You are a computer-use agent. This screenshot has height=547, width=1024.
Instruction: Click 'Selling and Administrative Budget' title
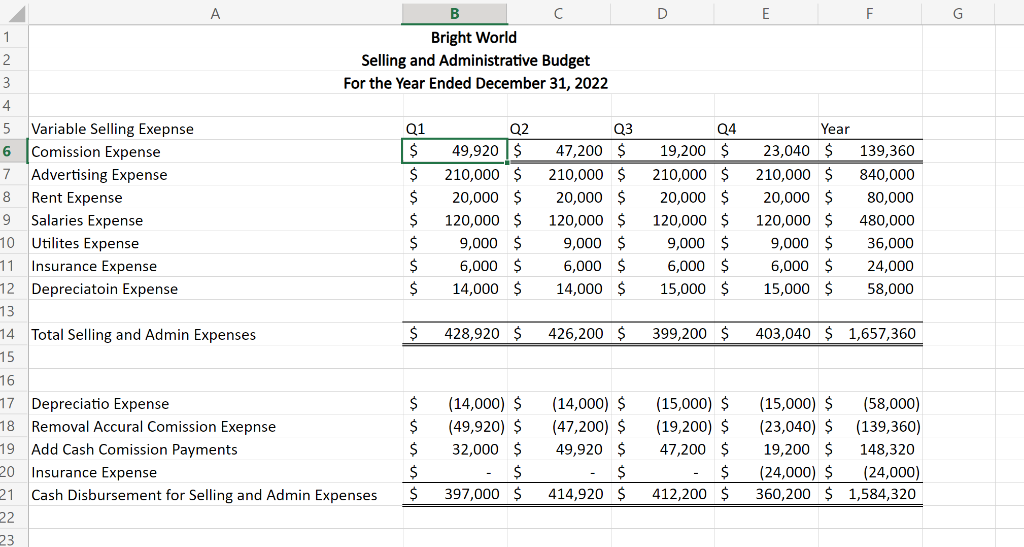(x=475, y=60)
